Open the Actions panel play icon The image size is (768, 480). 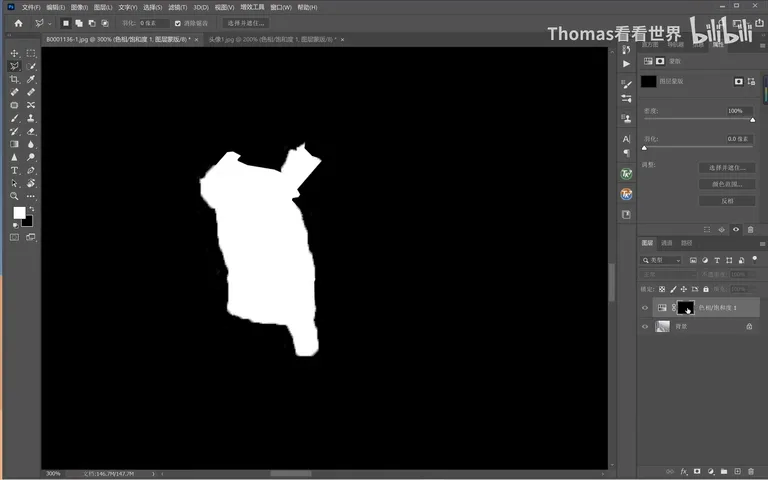click(626, 64)
